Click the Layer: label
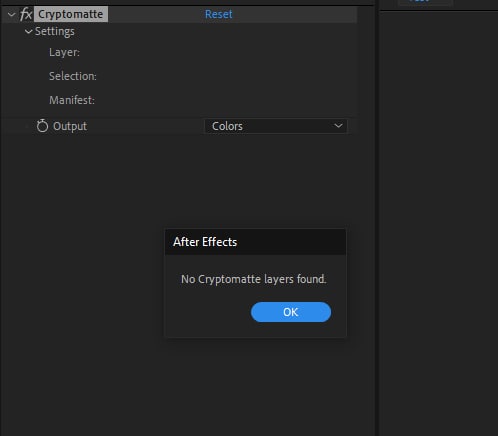 64,52
